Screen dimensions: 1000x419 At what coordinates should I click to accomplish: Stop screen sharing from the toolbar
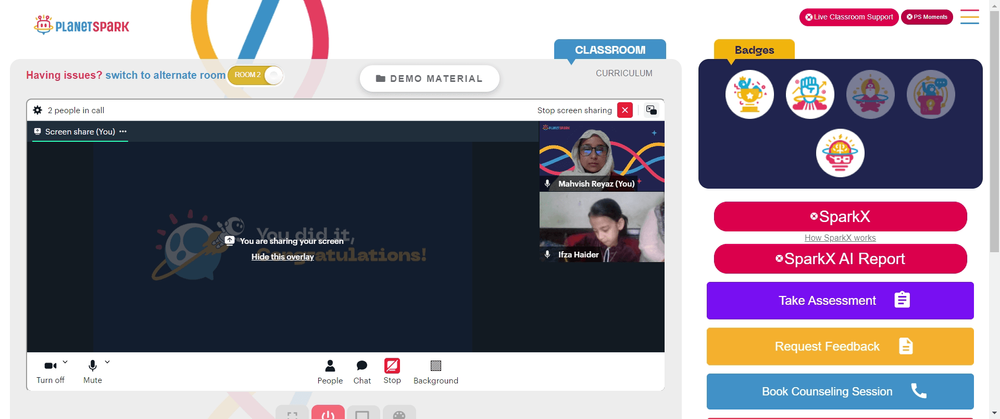(392, 371)
